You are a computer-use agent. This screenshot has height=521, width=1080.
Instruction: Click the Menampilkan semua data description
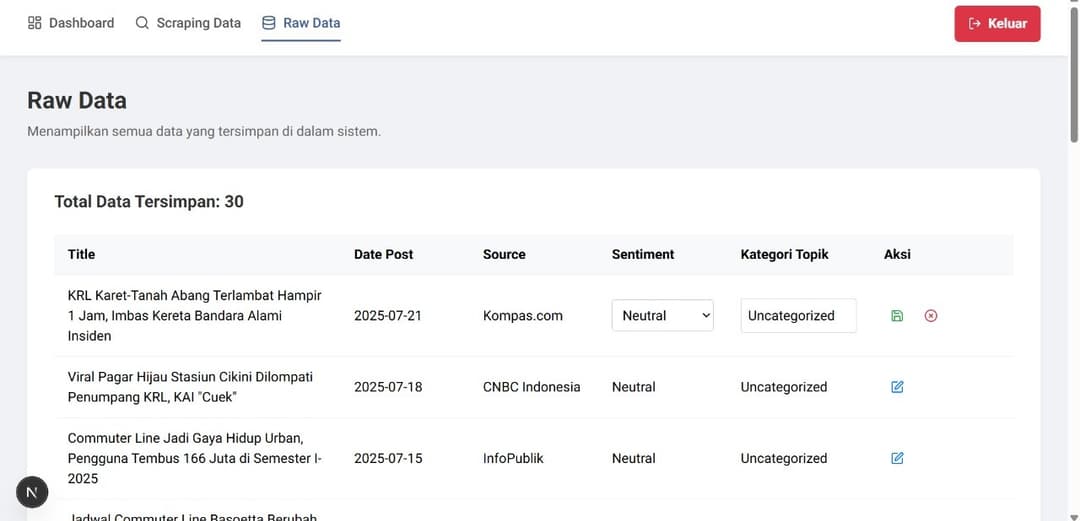[x=204, y=131]
